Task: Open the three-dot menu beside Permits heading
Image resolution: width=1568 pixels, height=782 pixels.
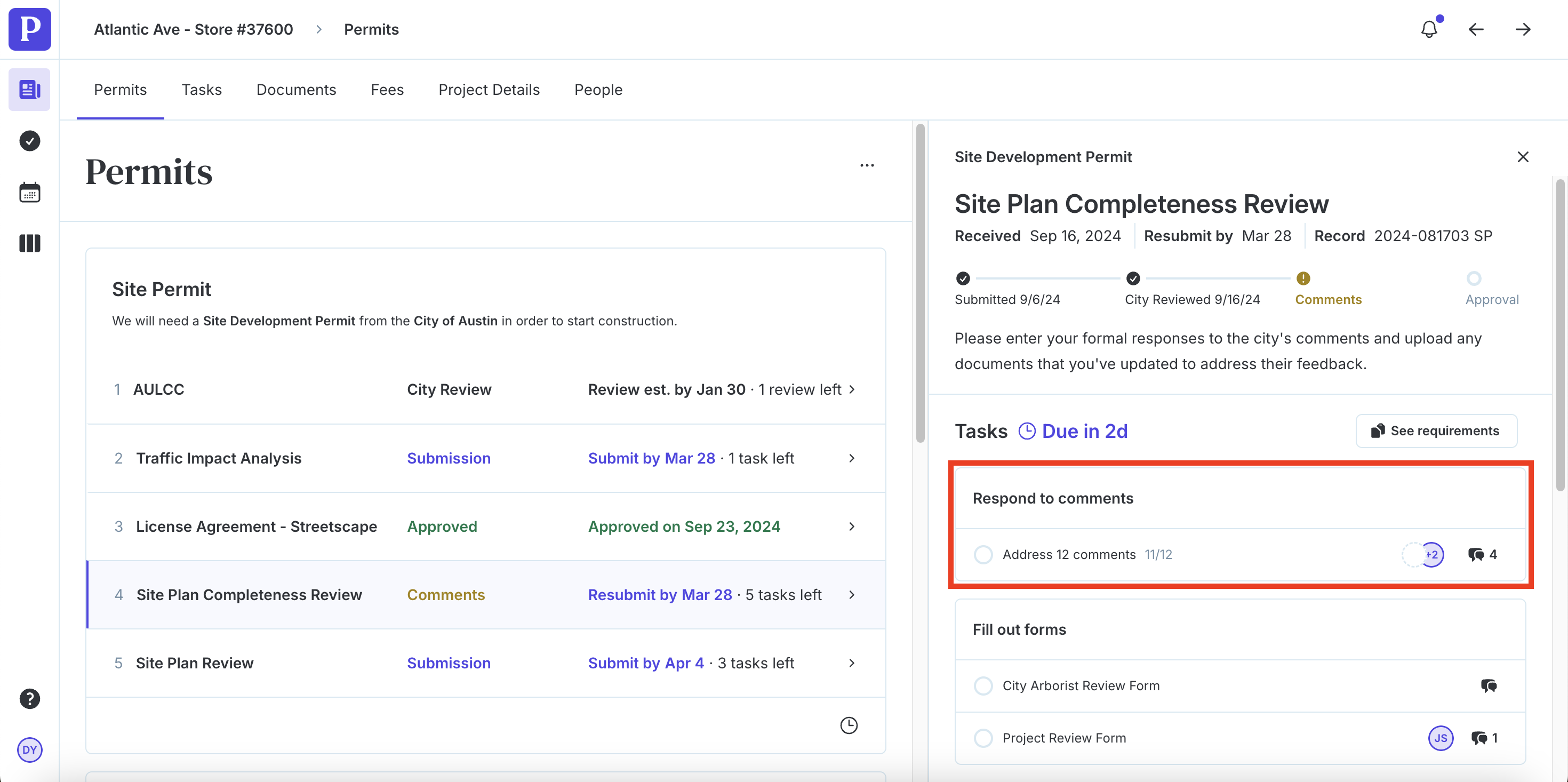Action: click(x=867, y=165)
